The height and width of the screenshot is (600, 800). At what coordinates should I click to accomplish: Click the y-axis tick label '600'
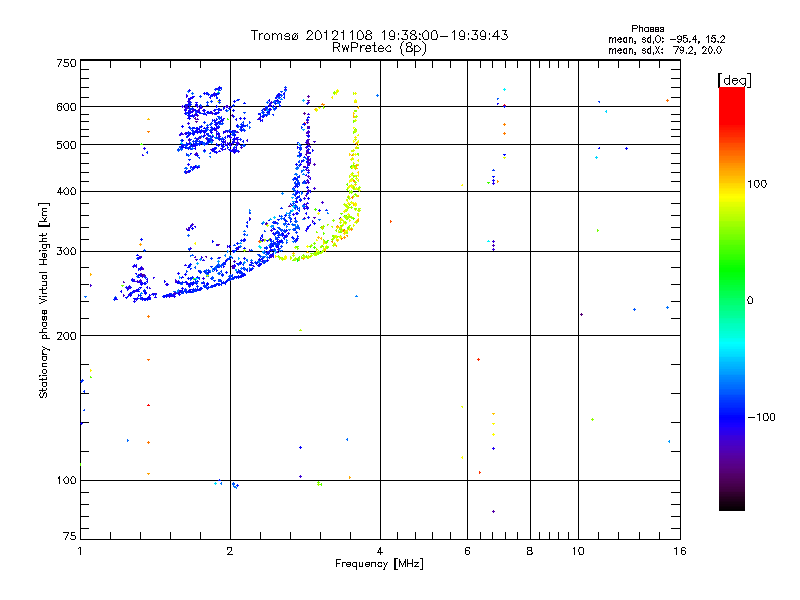pos(66,107)
